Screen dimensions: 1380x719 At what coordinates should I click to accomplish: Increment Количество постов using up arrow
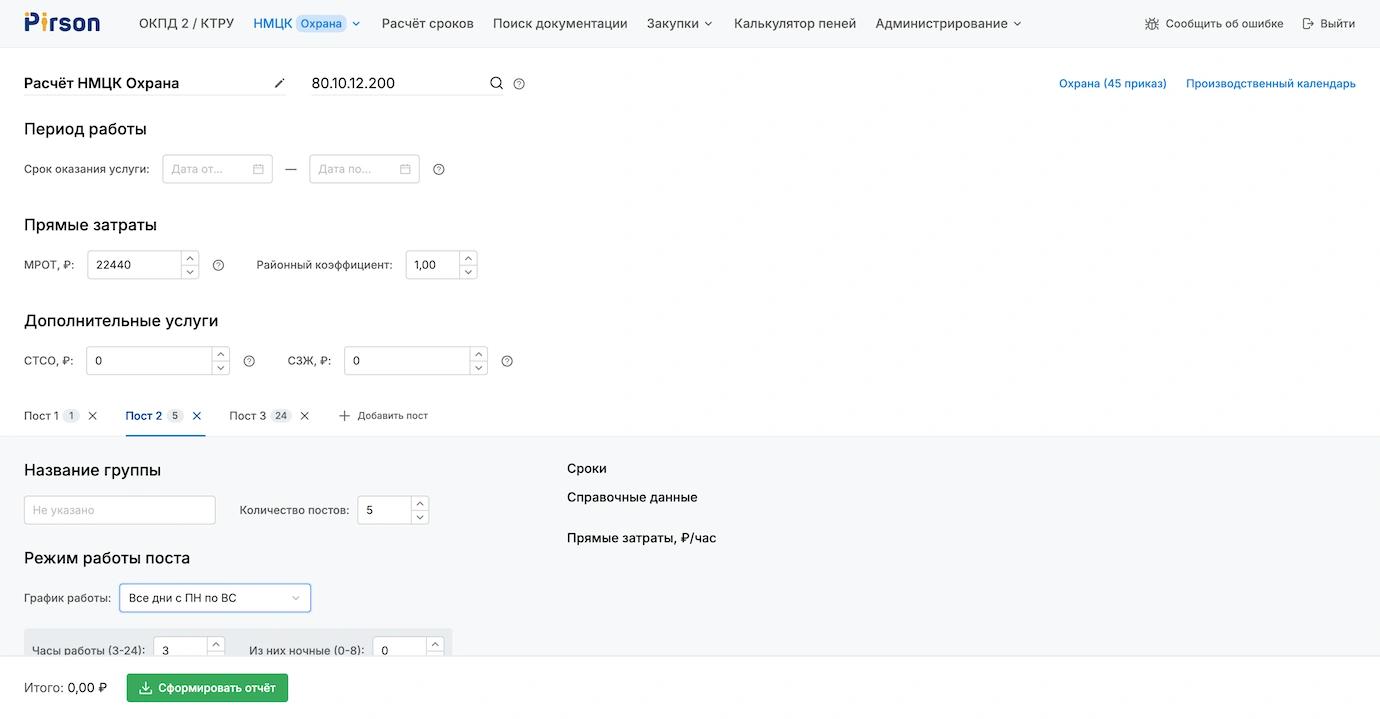[x=420, y=504]
